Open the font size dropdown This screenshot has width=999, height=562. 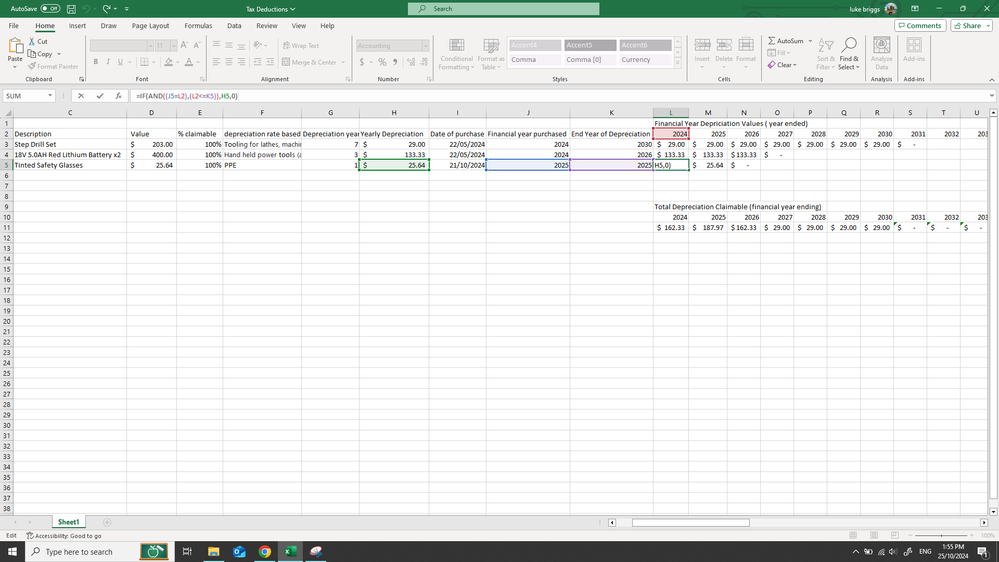[x=173, y=45]
